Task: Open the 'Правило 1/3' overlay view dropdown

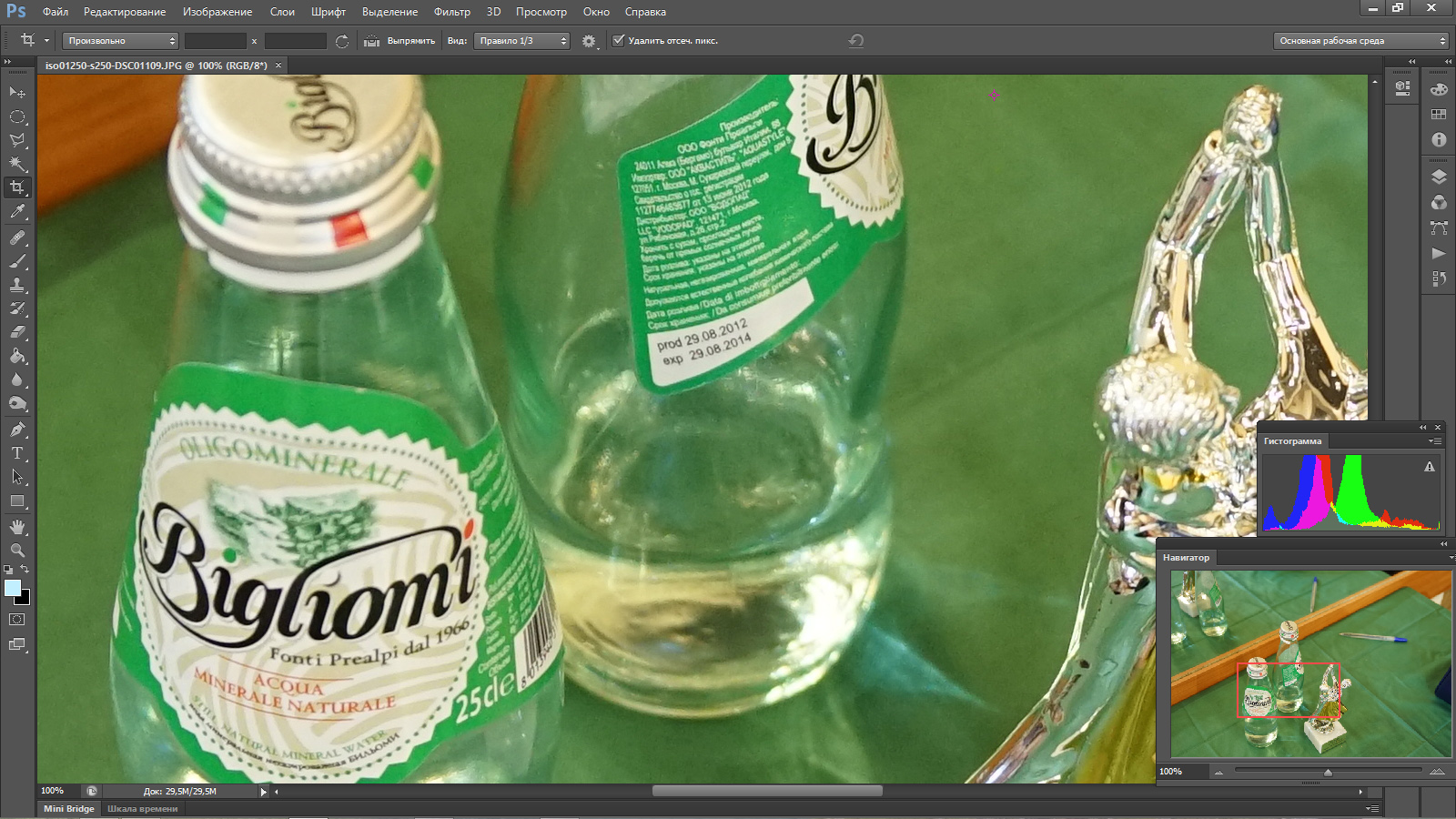Action: pos(521,41)
